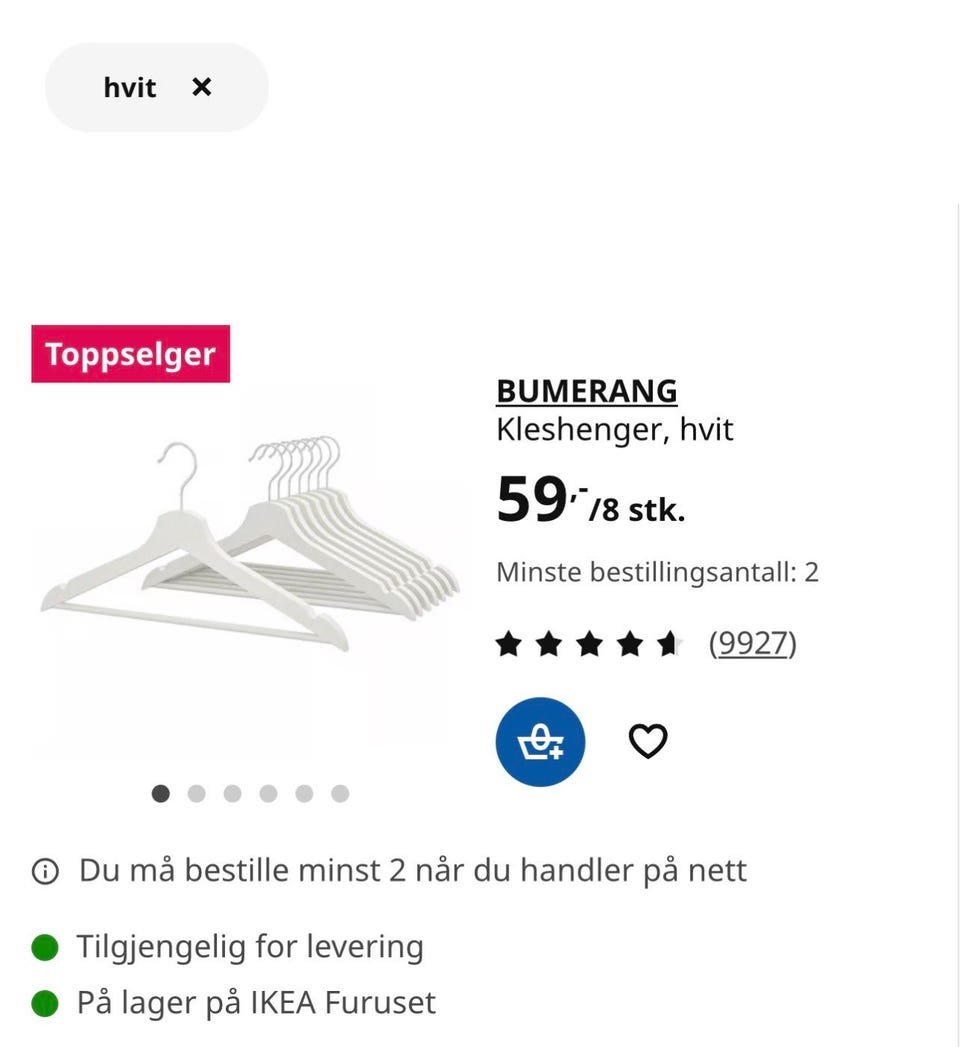Viewport: 960px width, 1047px height.
Task: Select the last image carousel dot
Action: click(340, 793)
